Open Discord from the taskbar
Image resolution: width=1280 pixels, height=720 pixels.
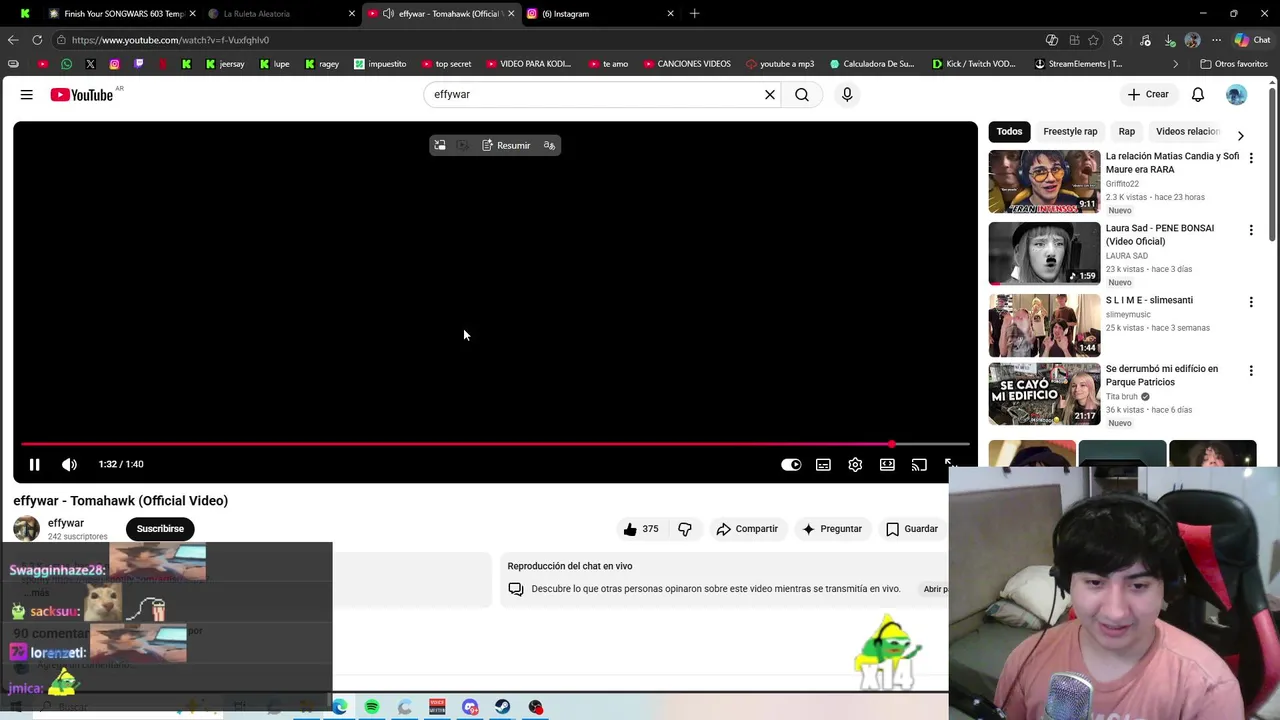(x=470, y=707)
